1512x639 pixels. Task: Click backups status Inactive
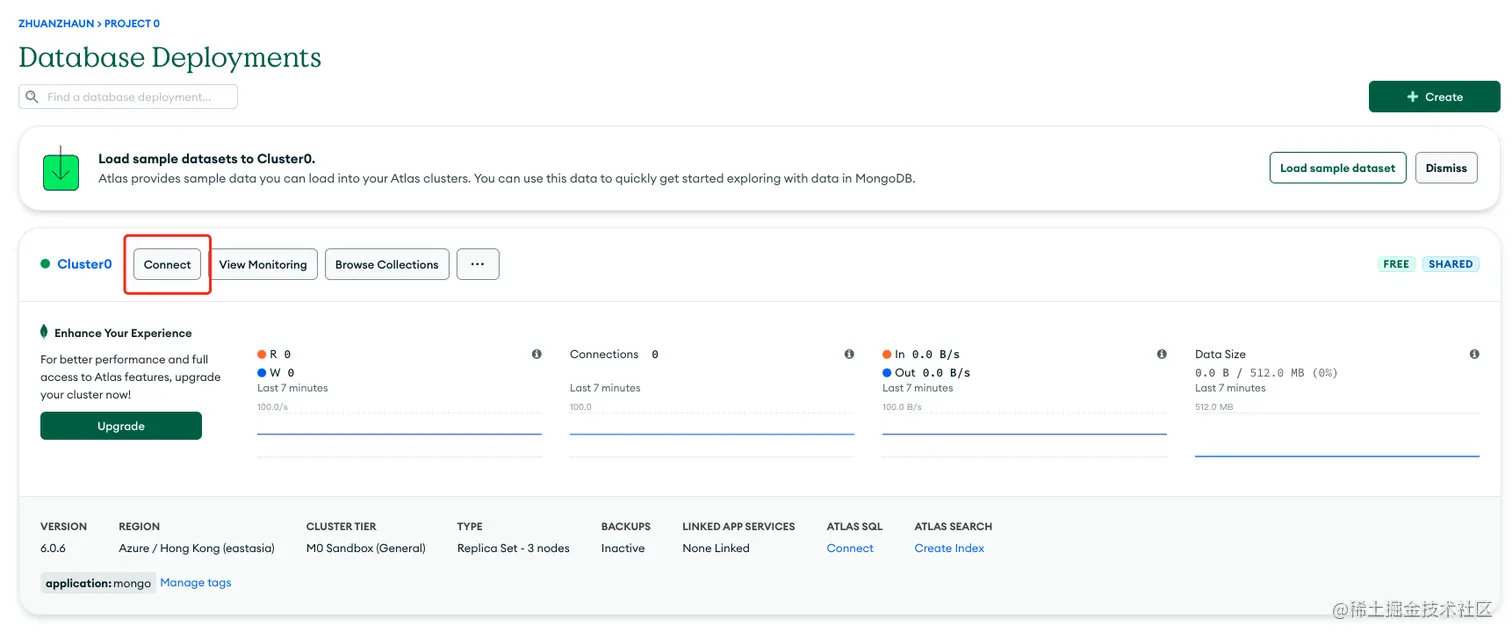click(x=623, y=548)
